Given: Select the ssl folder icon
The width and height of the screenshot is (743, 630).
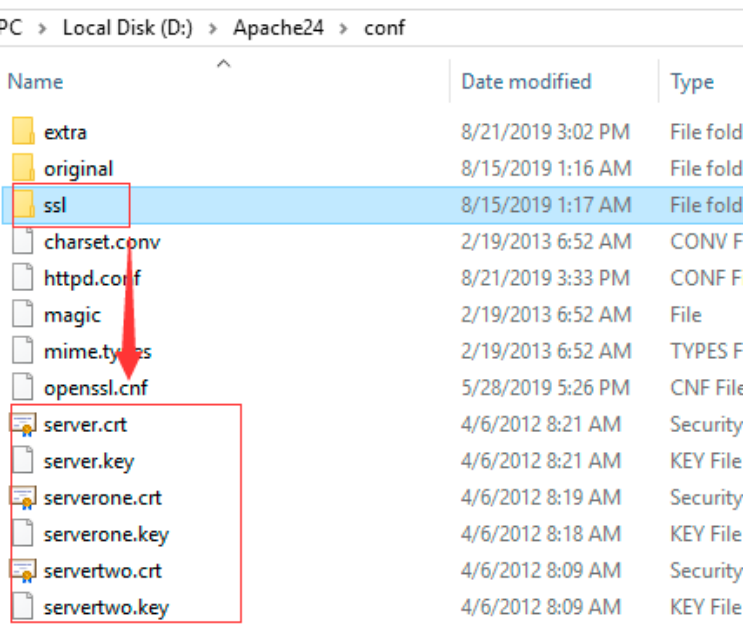Looking at the screenshot, I should coord(22,205).
